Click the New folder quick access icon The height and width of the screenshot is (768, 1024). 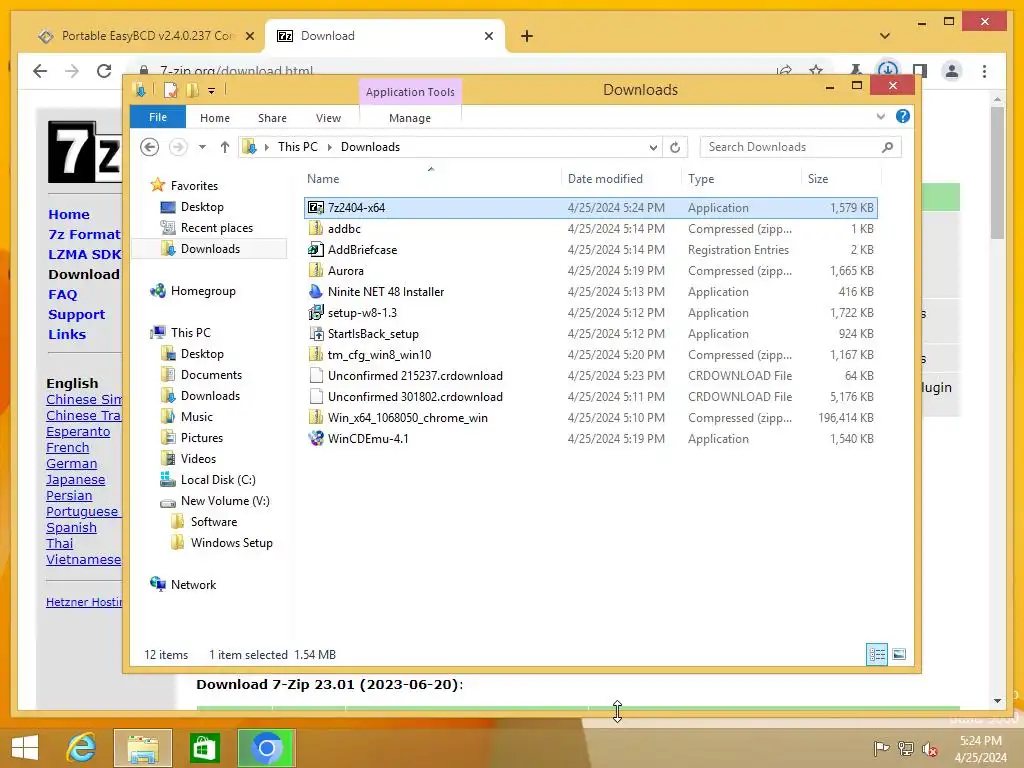pyautogui.click(x=192, y=90)
